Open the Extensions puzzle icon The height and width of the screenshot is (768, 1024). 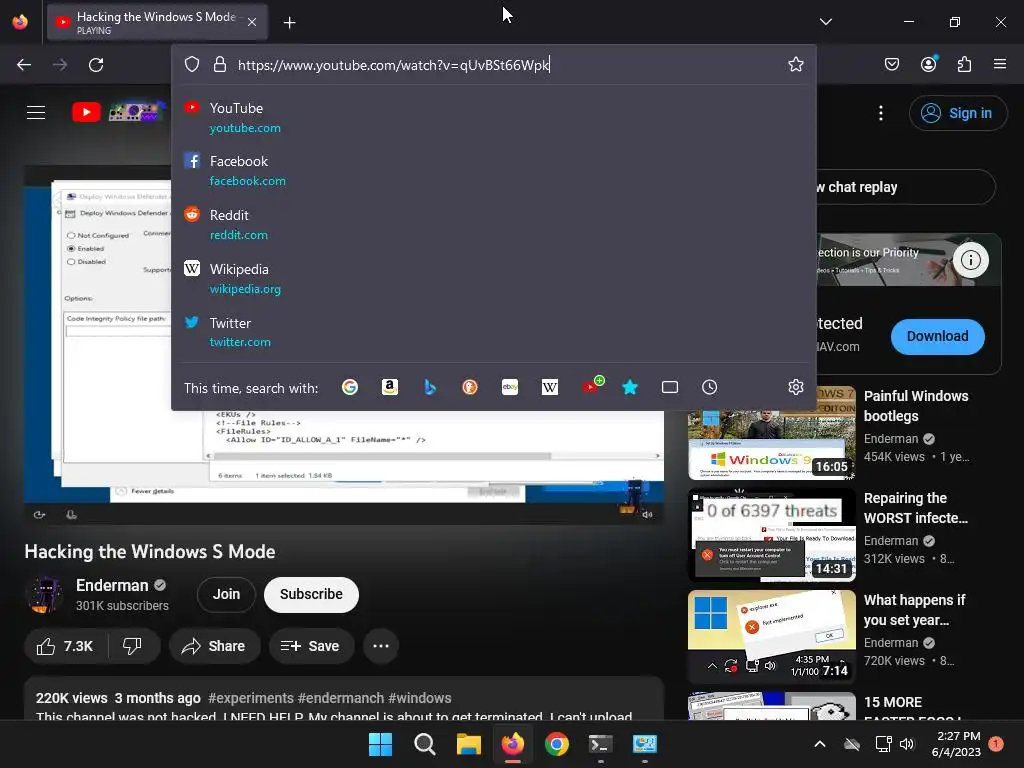pos(964,64)
